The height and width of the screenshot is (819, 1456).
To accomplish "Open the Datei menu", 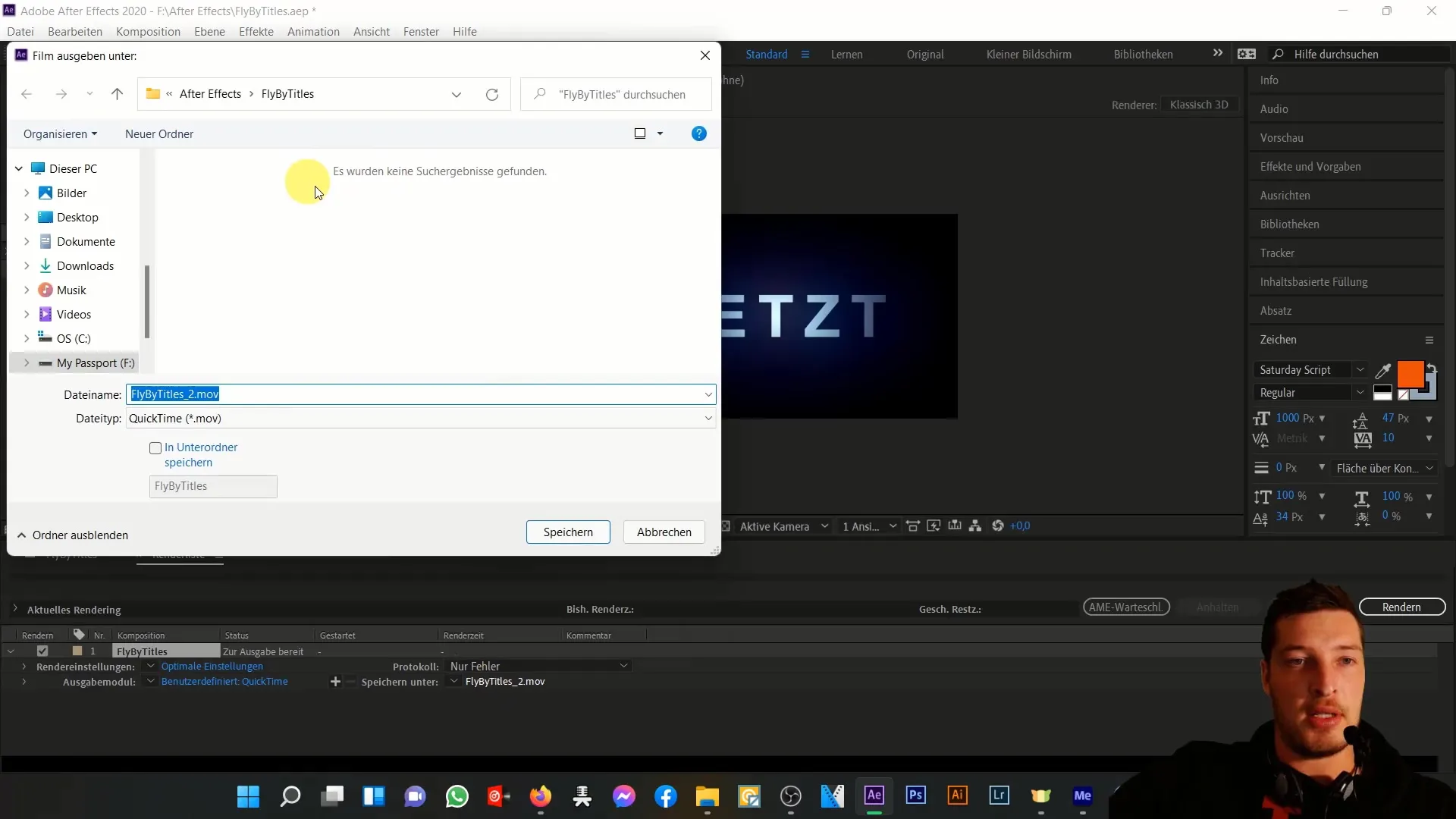I will (x=20, y=32).
